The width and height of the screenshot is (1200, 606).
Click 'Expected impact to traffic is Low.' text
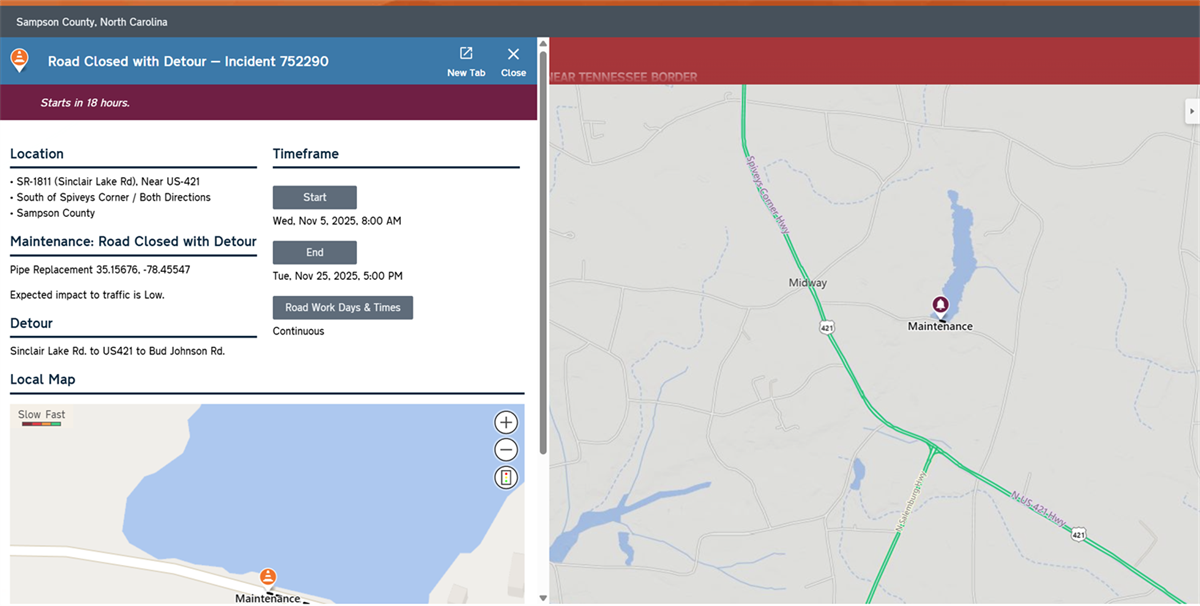pyautogui.click(x=87, y=295)
